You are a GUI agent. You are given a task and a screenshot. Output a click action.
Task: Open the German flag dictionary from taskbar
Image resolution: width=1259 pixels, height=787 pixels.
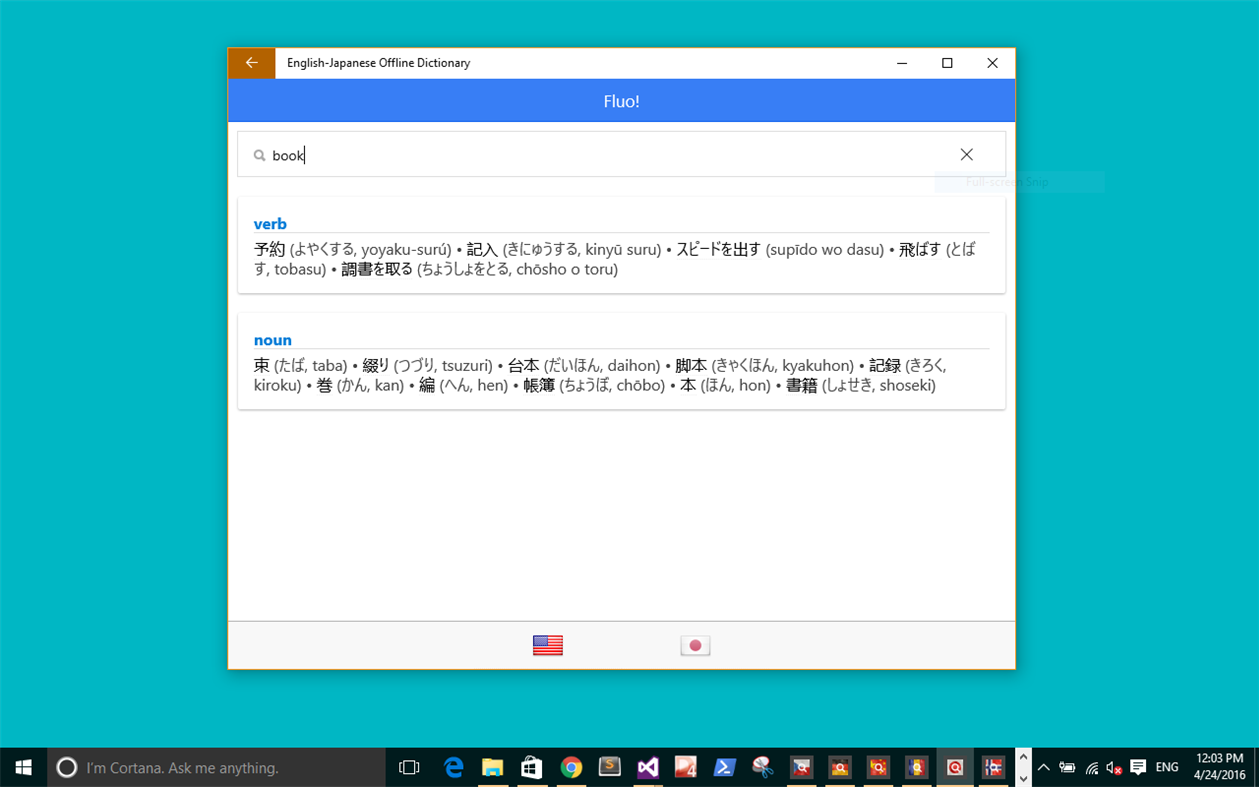coord(839,767)
